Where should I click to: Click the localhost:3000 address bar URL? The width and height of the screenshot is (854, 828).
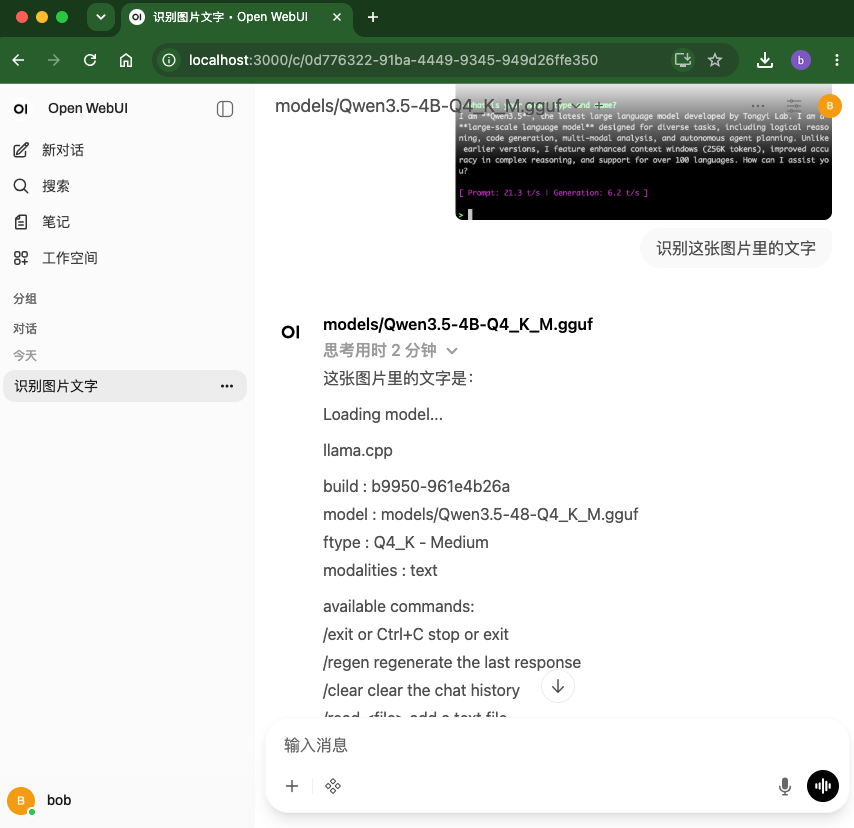point(393,60)
